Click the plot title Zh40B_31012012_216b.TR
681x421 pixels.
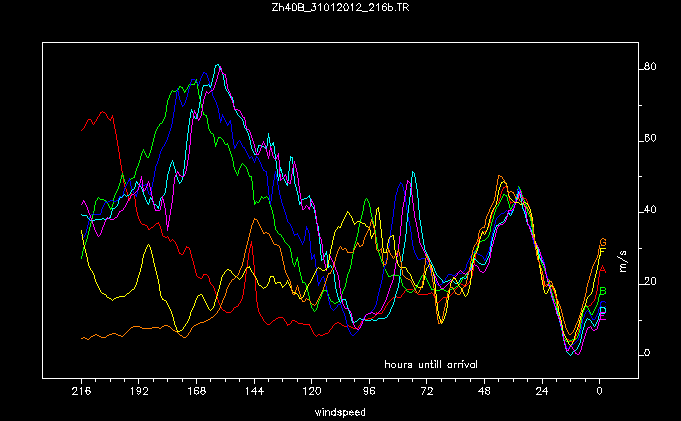click(340, 8)
